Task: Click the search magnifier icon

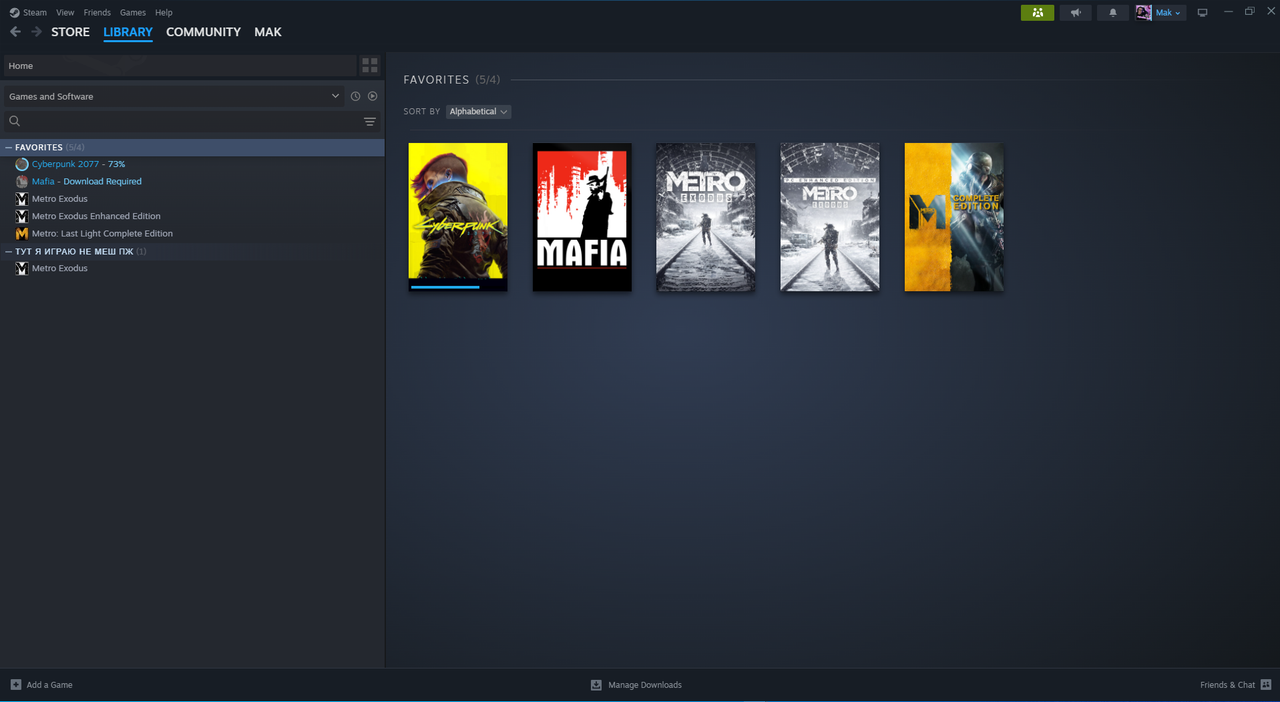Action: (x=15, y=121)
